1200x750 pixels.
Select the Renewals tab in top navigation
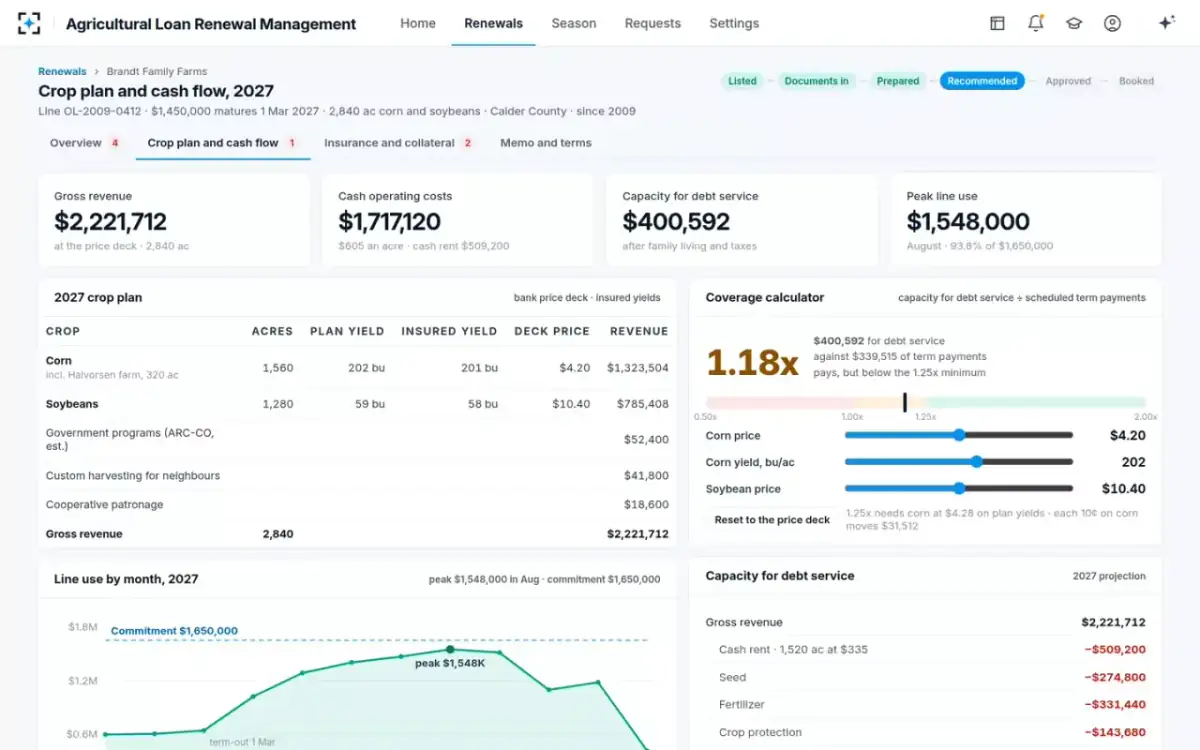pyautogui.click(x=493, y=23)
